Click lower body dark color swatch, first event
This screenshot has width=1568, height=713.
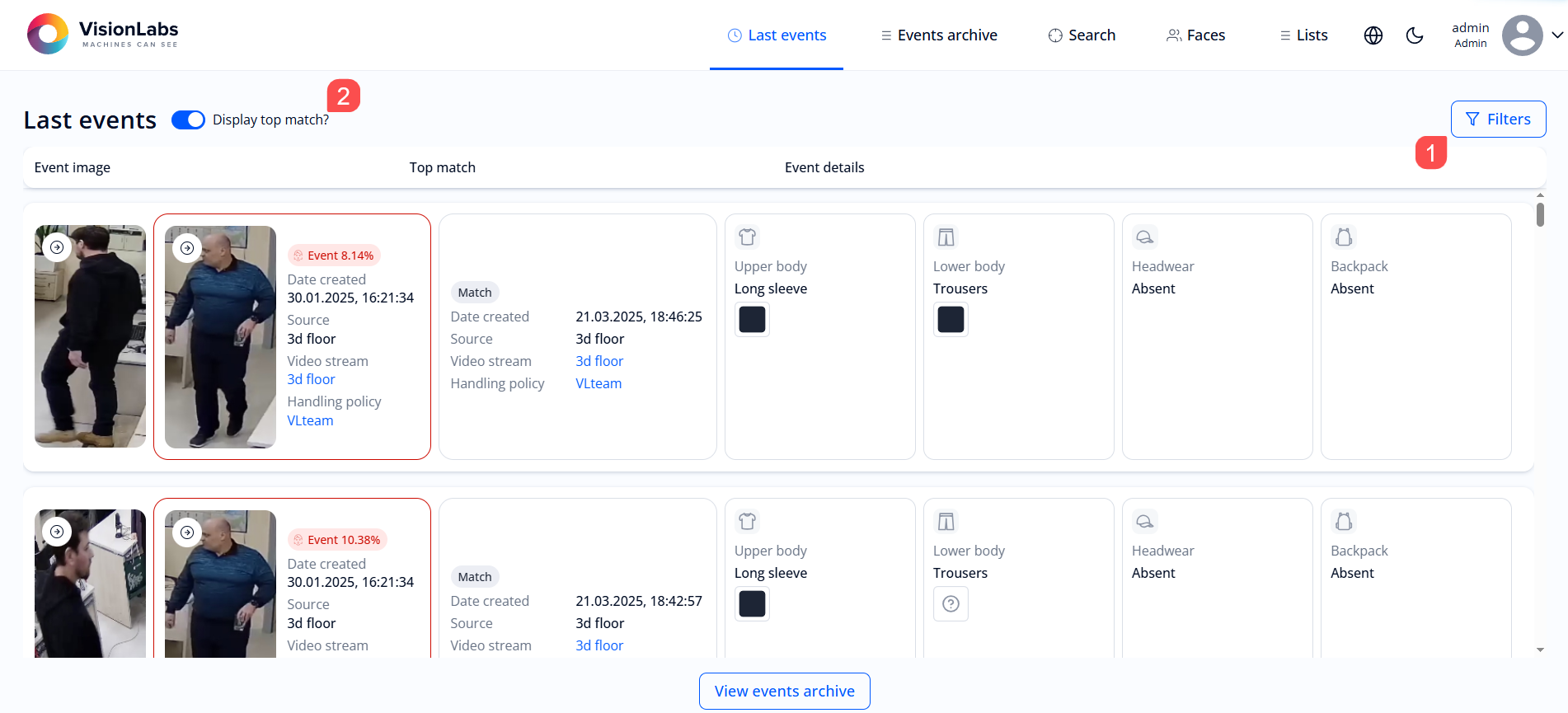(951, 320)
